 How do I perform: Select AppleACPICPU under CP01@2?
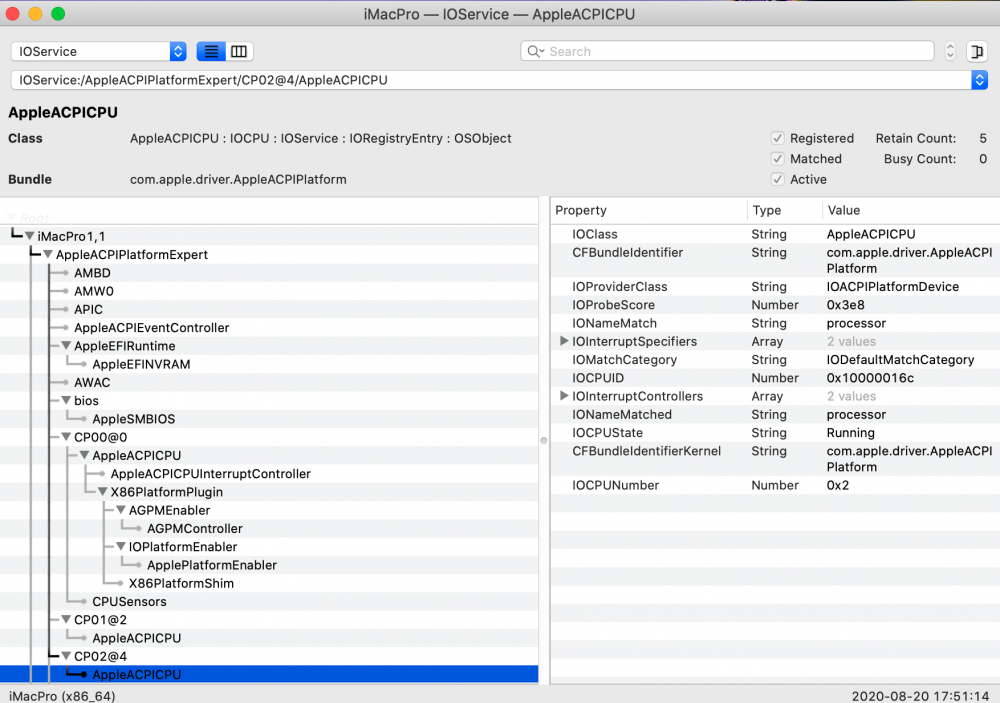pos(136,638)
